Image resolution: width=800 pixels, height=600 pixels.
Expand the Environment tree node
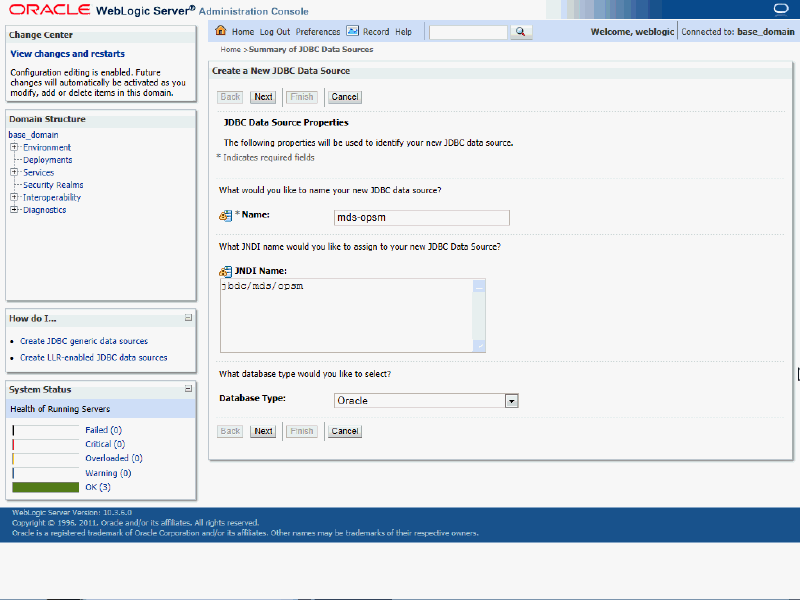(x=14, y=147)
